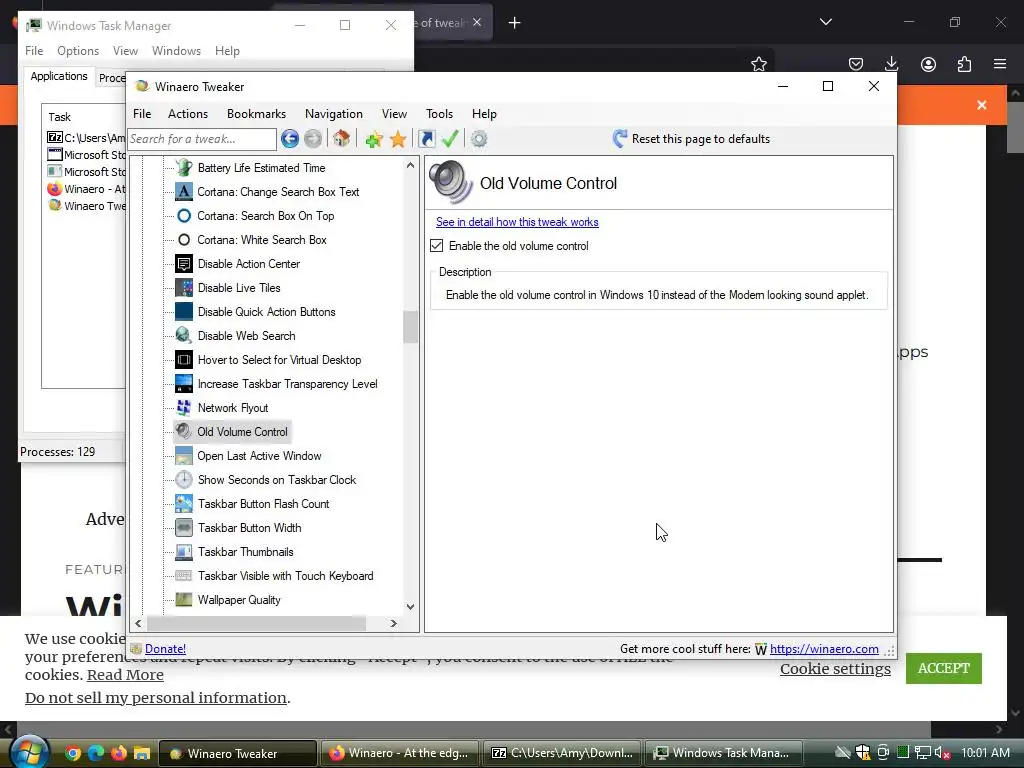The width and height of the screenshot is (1024, 768).
Task: Switch to Windows Task Manager taskbar button
Action: click(722, 753)
